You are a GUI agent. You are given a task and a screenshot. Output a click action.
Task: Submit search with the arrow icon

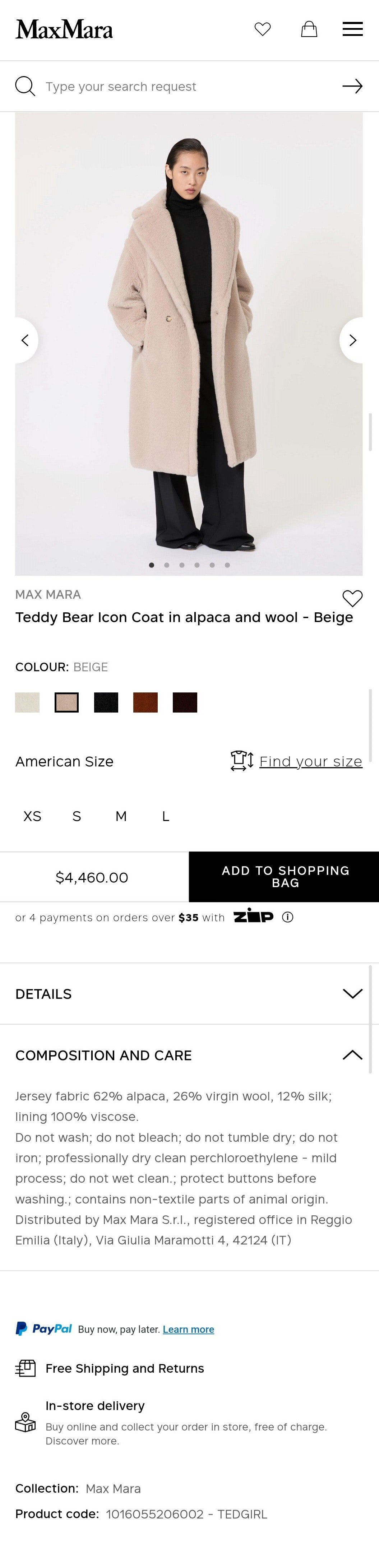pos(352,87)
